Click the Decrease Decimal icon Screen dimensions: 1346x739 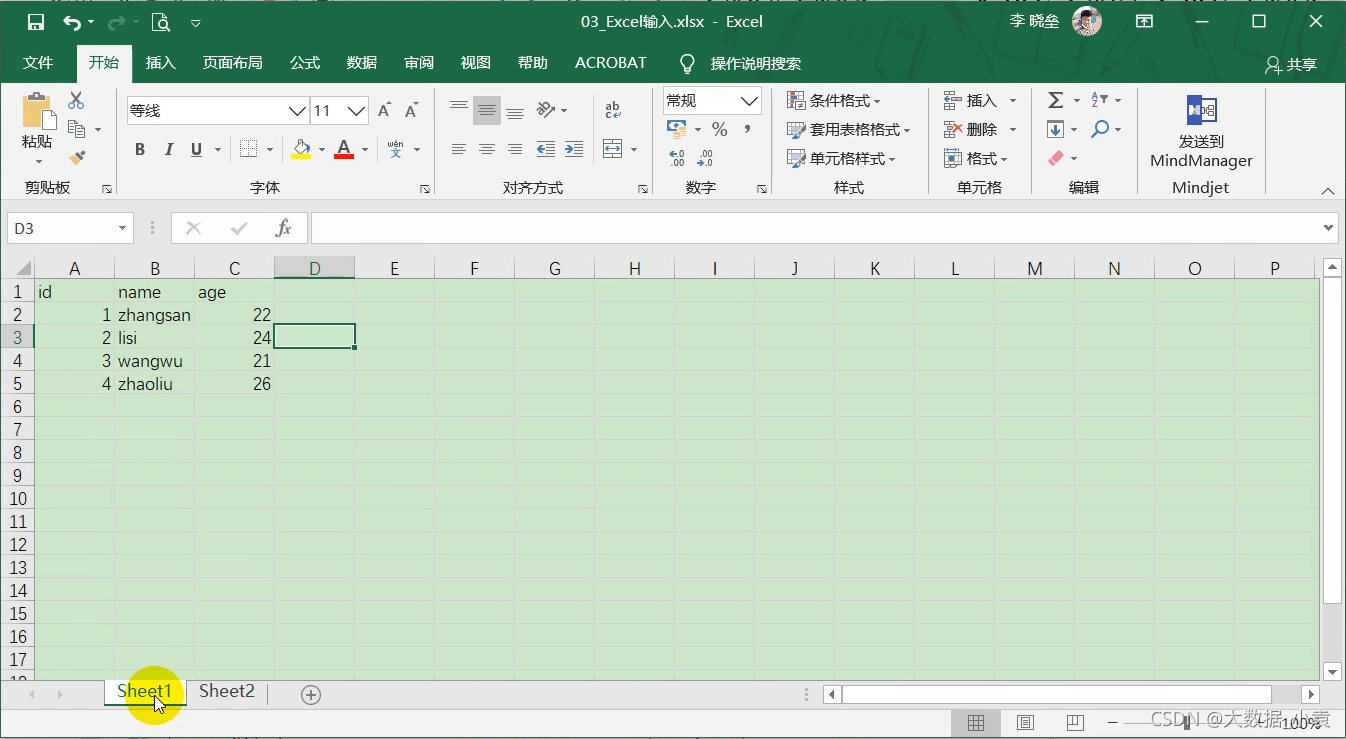coord(705,158)
